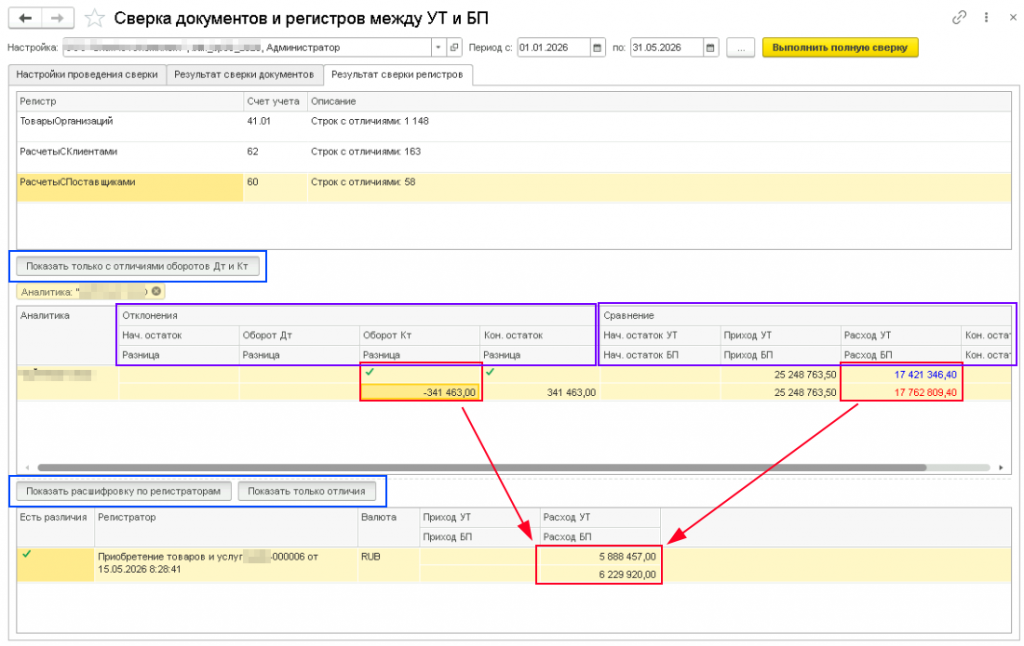This screenshot has height=646, width=1024.
Task: Select the РасчетыСПоставщиками register row
Action: tap(513, 187)
